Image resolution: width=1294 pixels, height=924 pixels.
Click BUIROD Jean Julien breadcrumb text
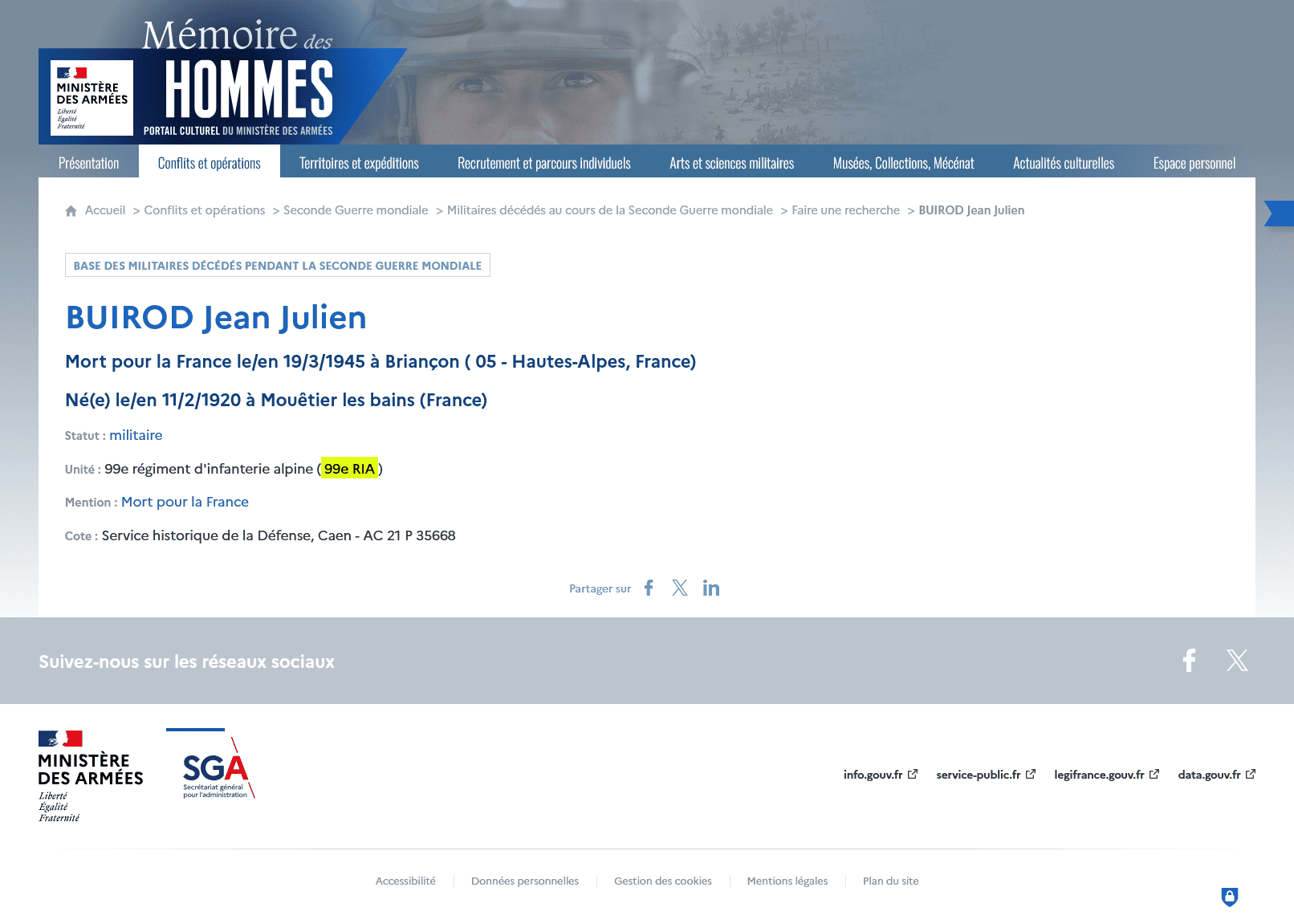point(971,210)
